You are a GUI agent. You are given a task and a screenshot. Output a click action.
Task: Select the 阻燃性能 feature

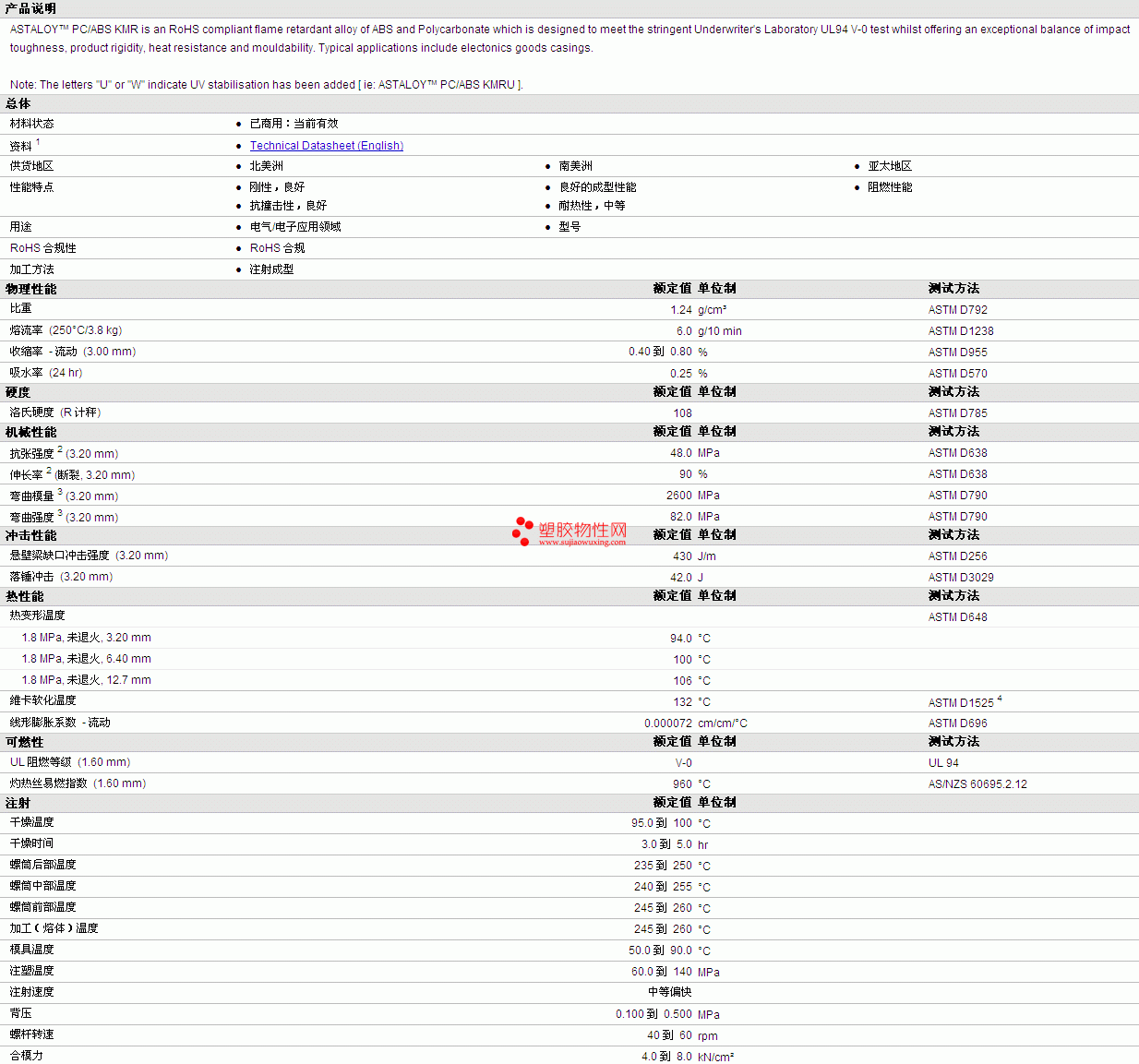point(890,187)
